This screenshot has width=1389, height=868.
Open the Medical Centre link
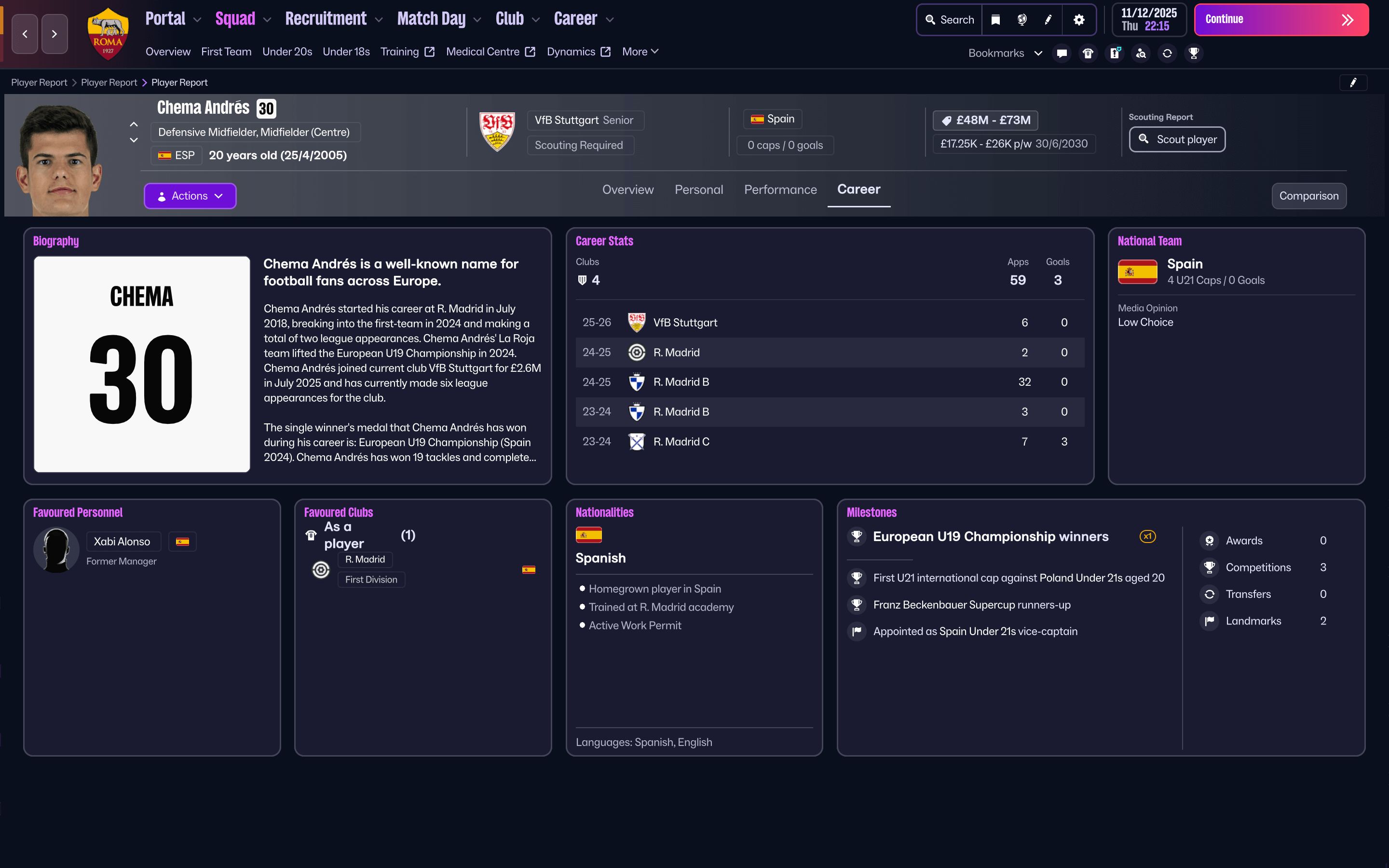[x=491, y=52]
